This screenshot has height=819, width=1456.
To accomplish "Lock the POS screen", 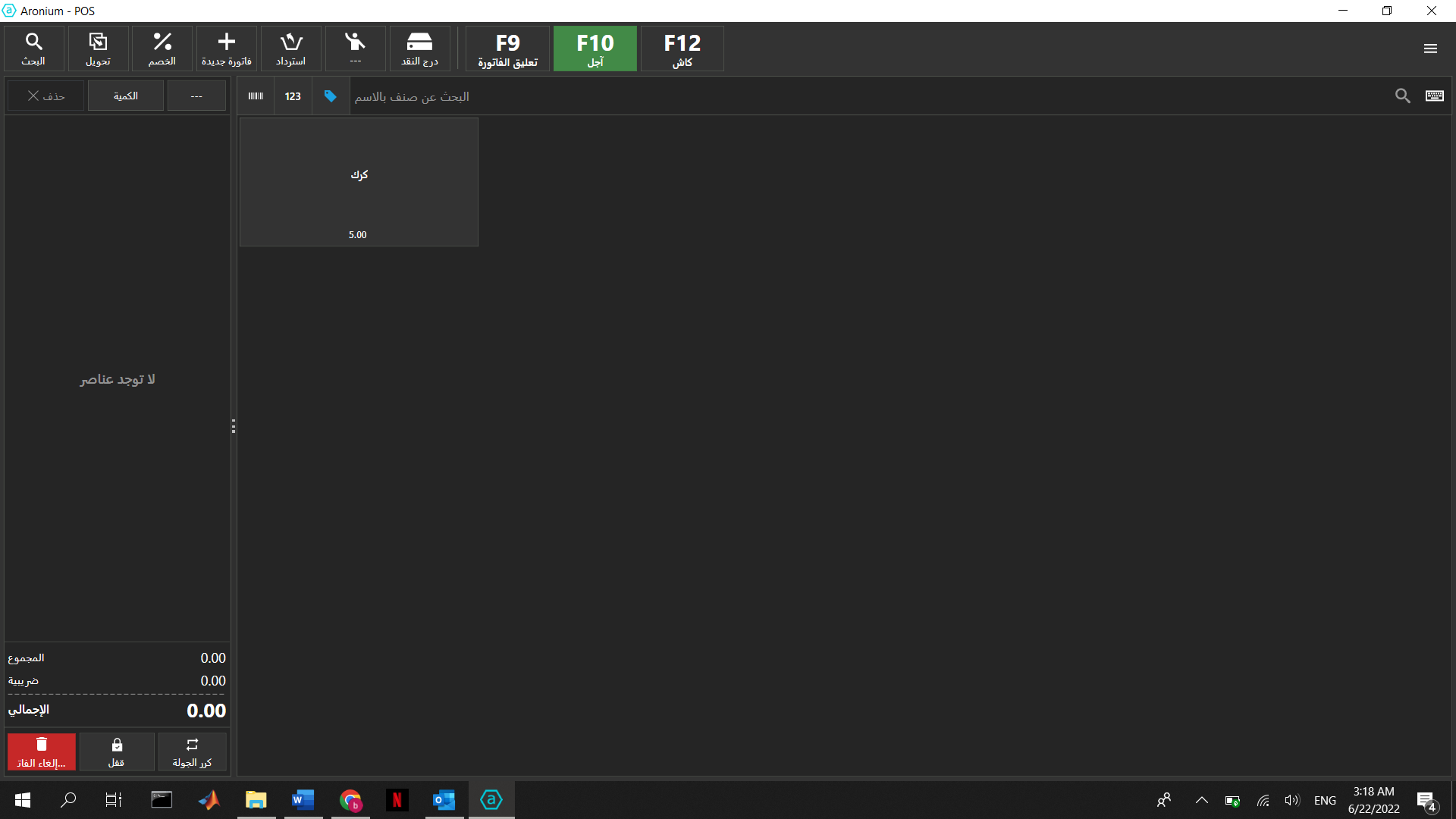I will [117, 752].
